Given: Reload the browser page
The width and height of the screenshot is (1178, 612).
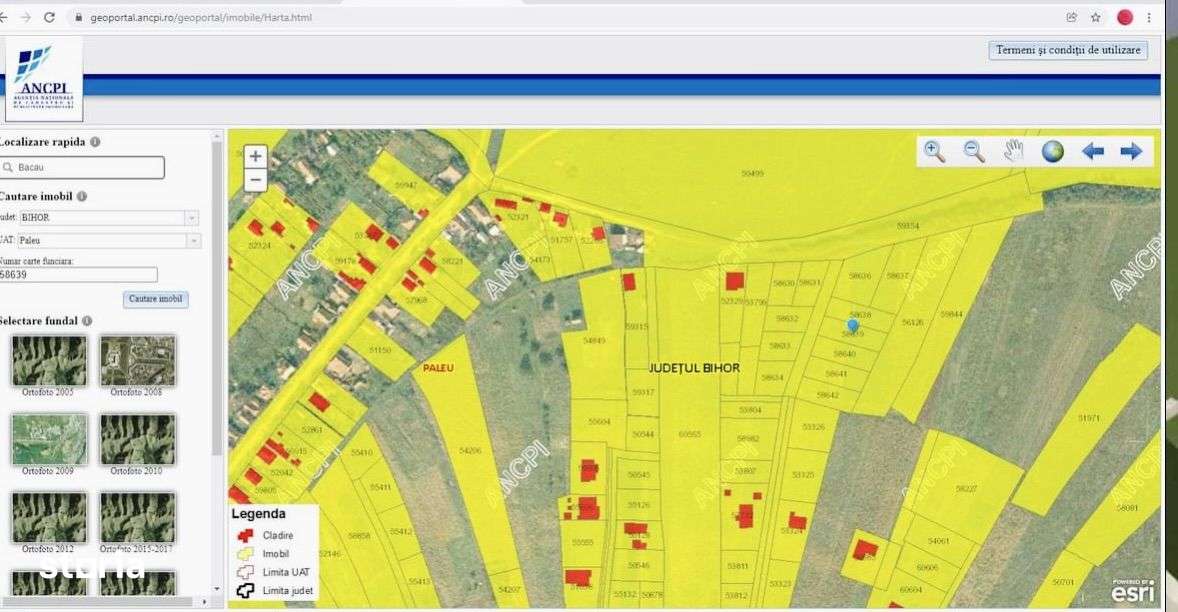Looking at the screenshot, I should pyautogui.click(x=50, y=17).
